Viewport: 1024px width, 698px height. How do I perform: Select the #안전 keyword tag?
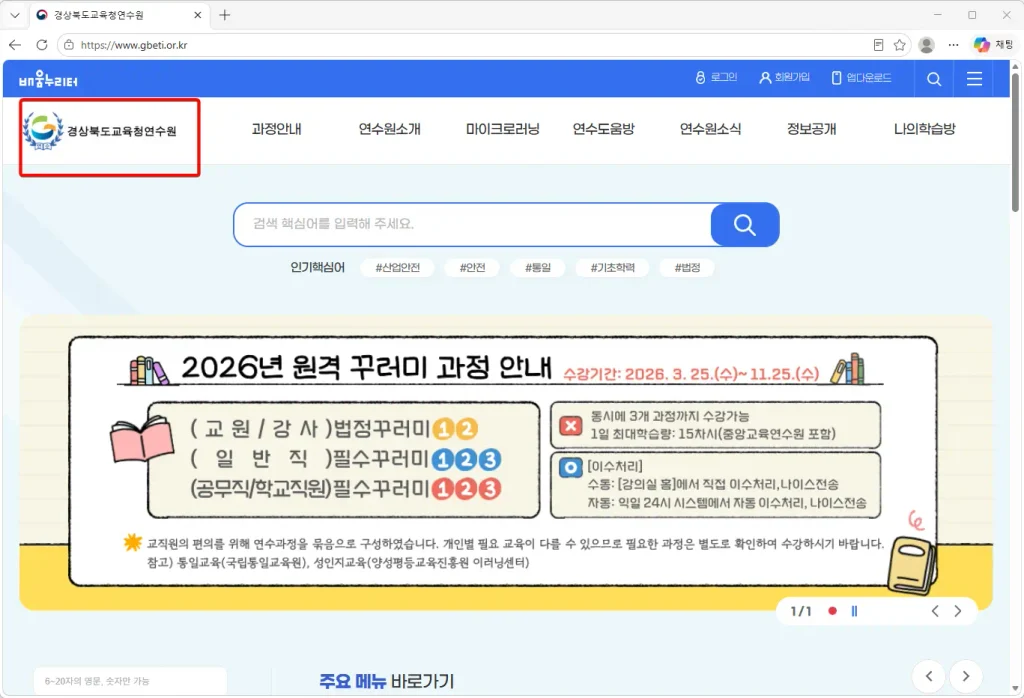(x=472, y=268)
